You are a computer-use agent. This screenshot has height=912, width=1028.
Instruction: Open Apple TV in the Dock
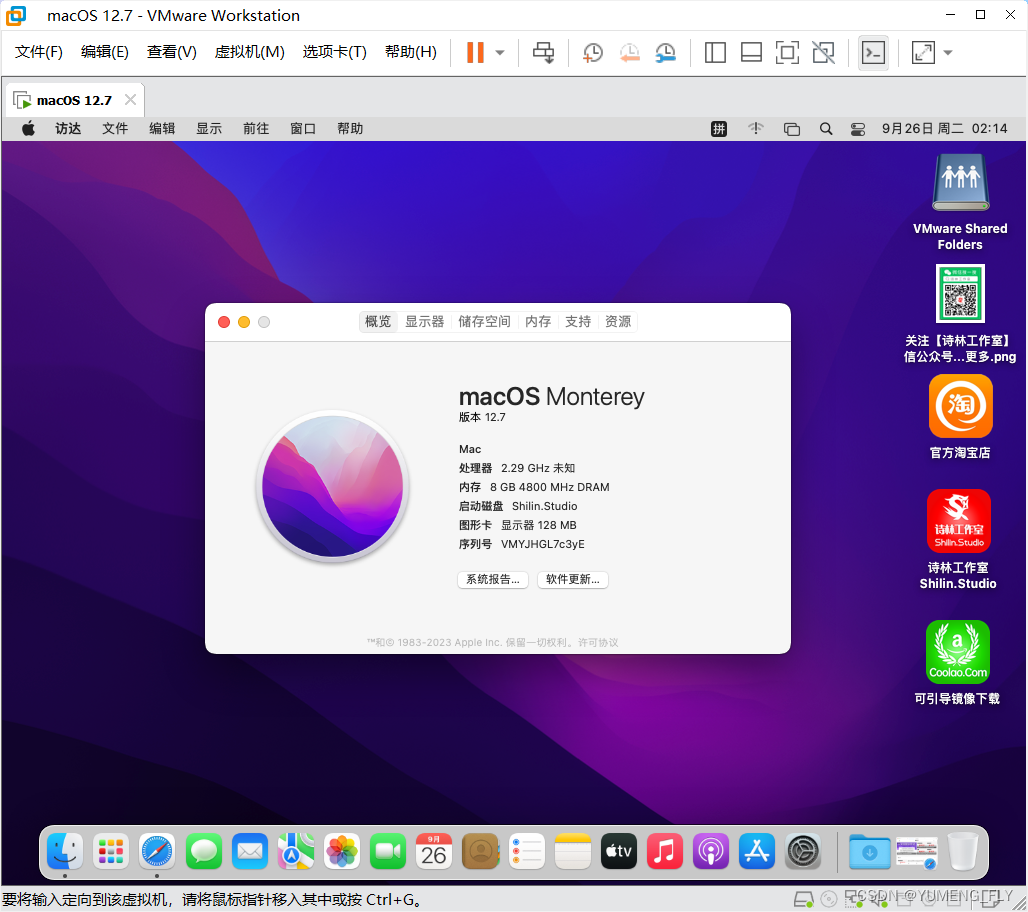619,852
